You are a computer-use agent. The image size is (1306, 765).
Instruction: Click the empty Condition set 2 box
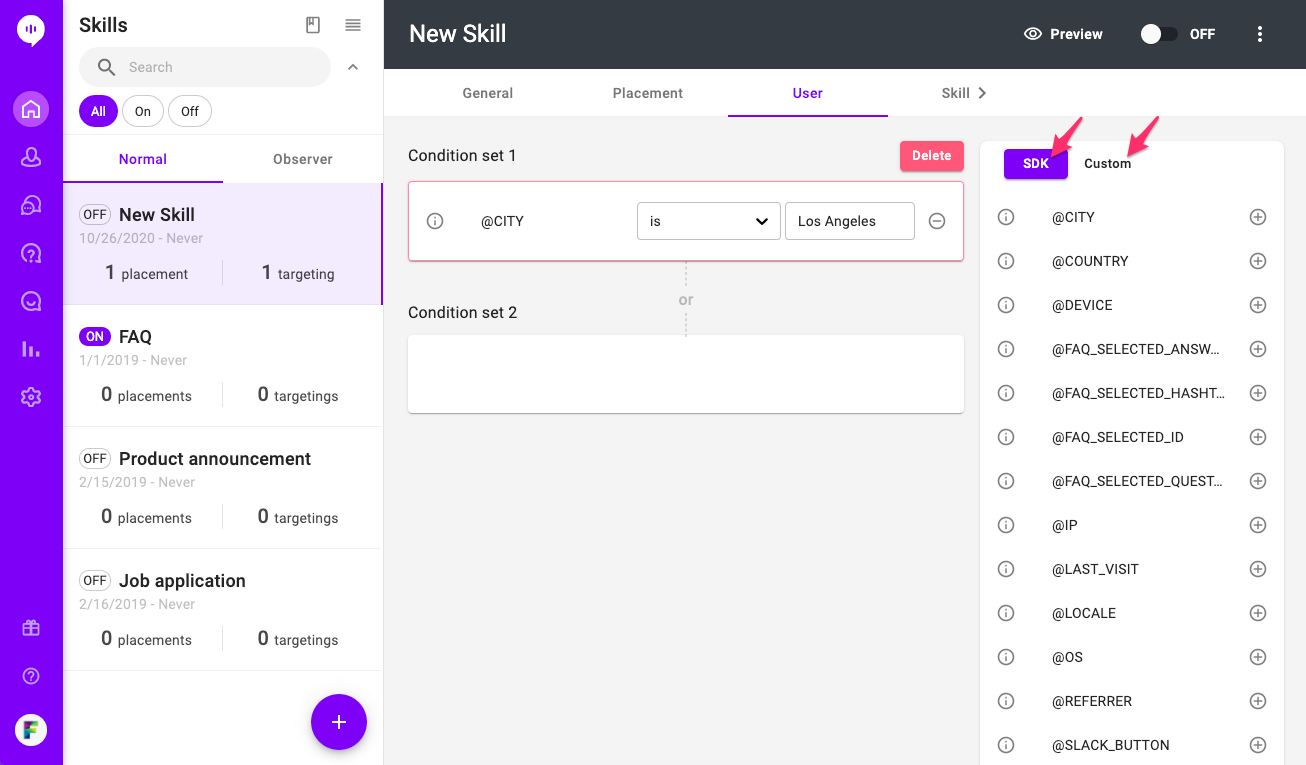(x=686, y=374)
